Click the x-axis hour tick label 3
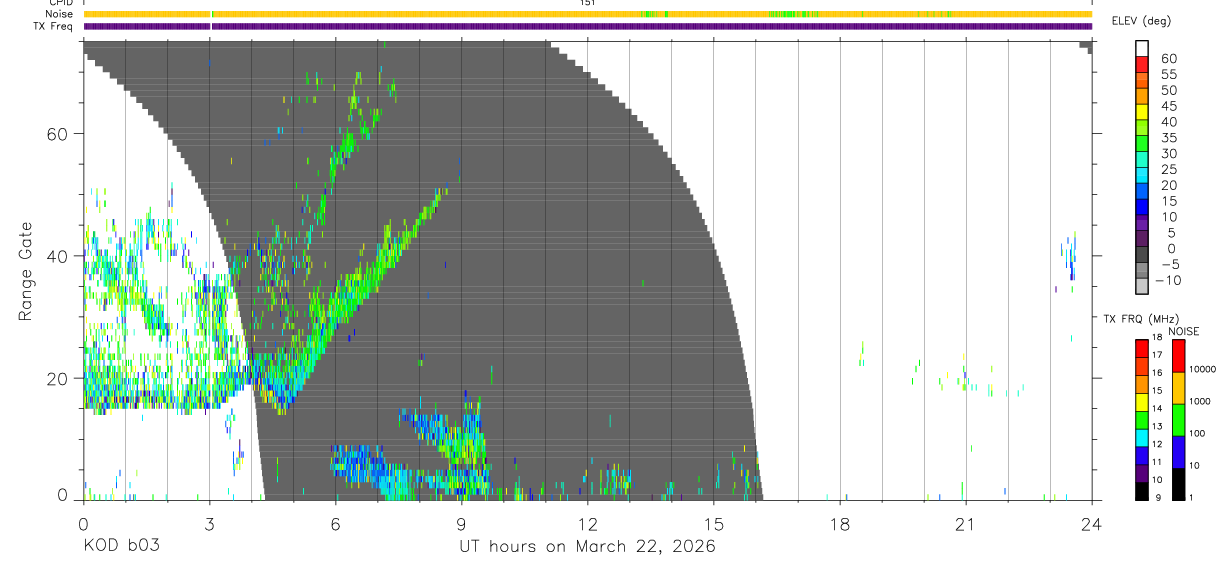This screenshot has width=1228, height=567. point(209,524)
